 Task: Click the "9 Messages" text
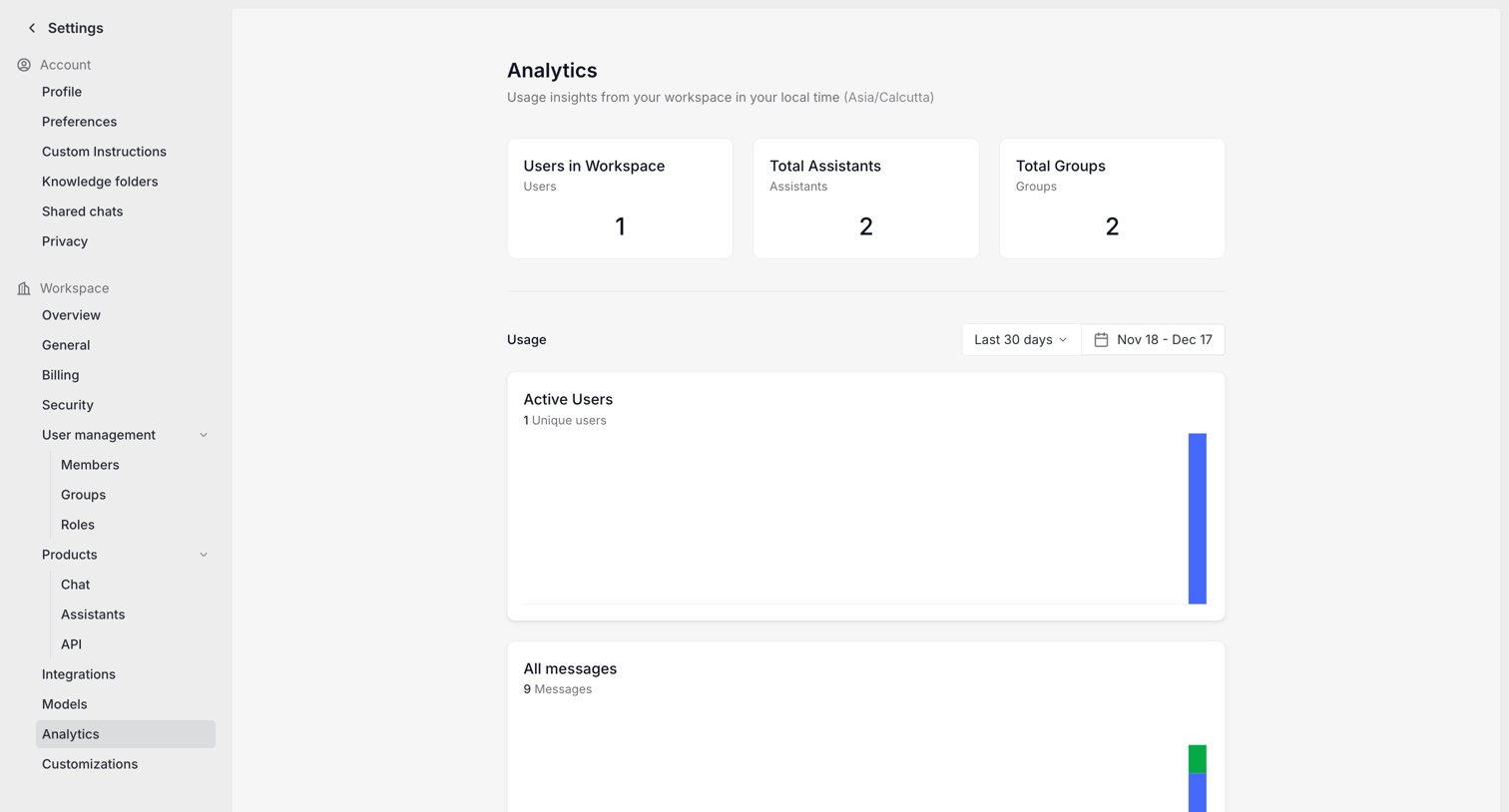click(558, 689)
